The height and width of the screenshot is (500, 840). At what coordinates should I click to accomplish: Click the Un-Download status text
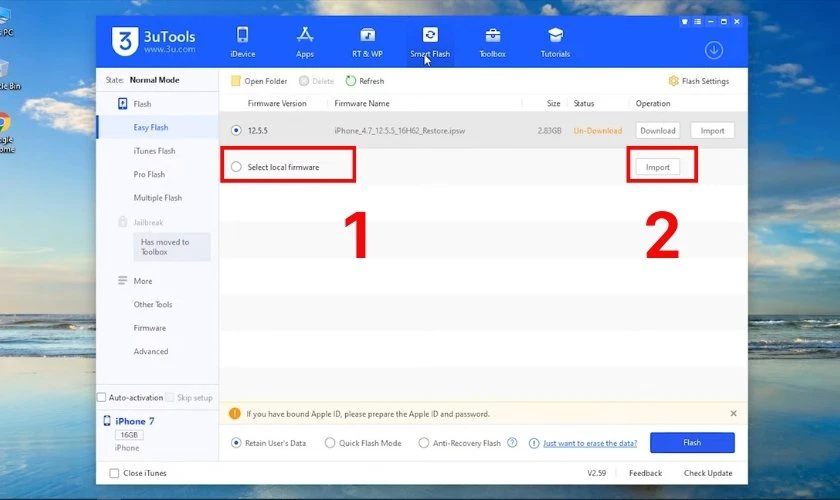point(597,130)
